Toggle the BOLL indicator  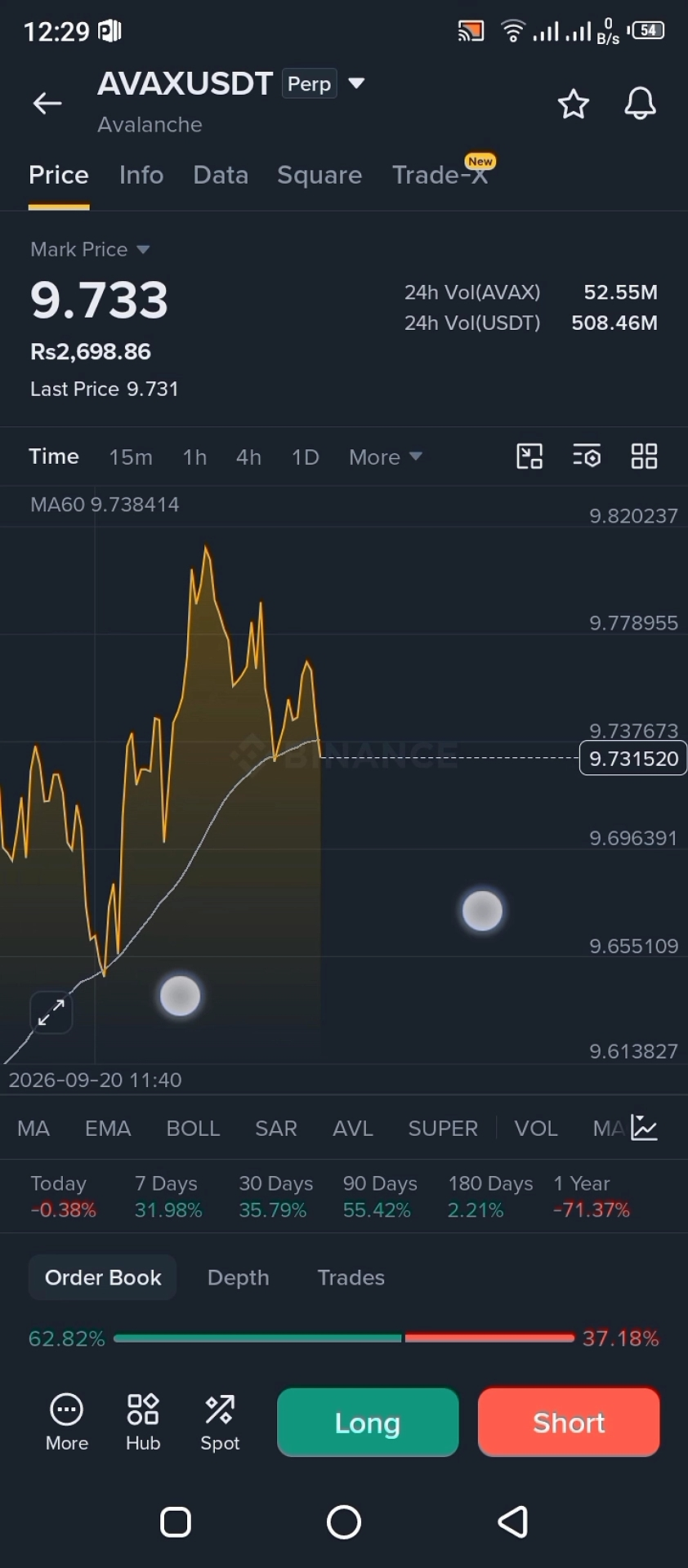(x=193, y=1129)
